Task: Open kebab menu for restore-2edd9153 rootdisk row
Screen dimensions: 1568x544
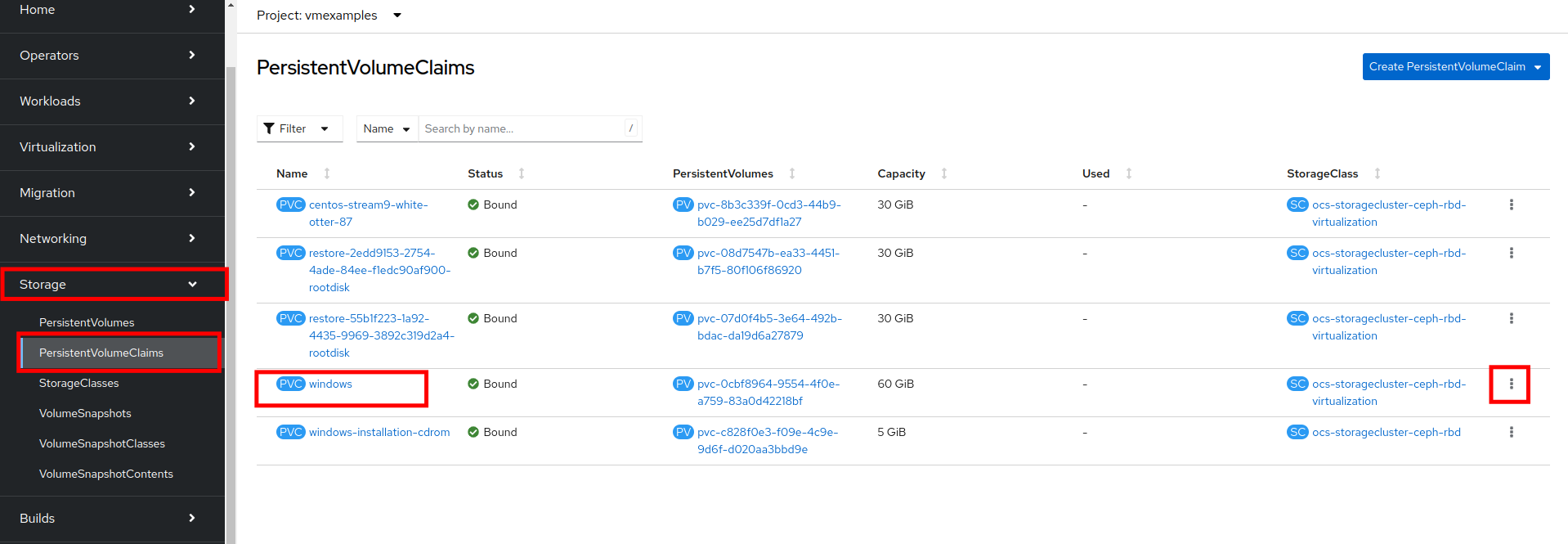Action: point(1511,253)
